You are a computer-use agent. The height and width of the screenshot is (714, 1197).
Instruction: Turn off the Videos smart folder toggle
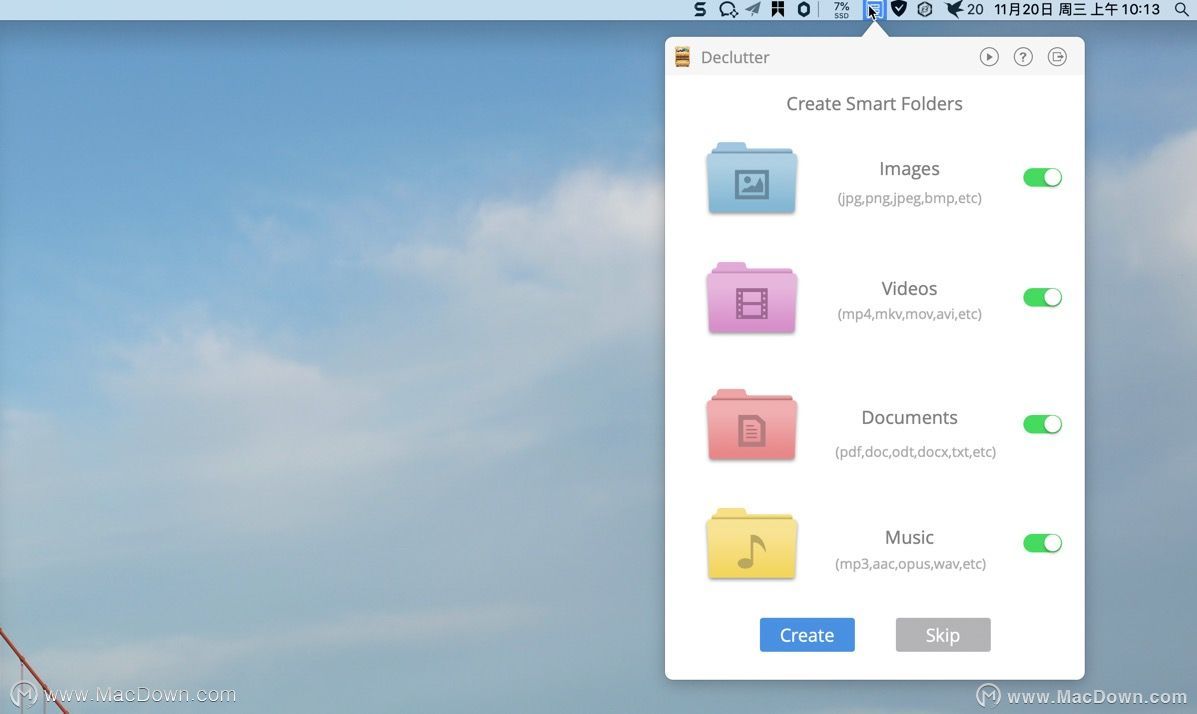pyautogui.click(x=1042, y=297)
